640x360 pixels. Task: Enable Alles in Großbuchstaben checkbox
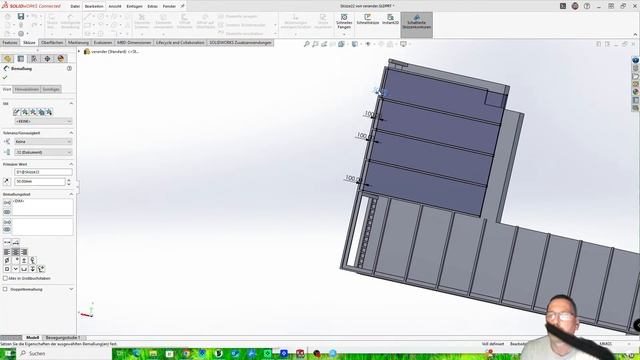point(5,278)
